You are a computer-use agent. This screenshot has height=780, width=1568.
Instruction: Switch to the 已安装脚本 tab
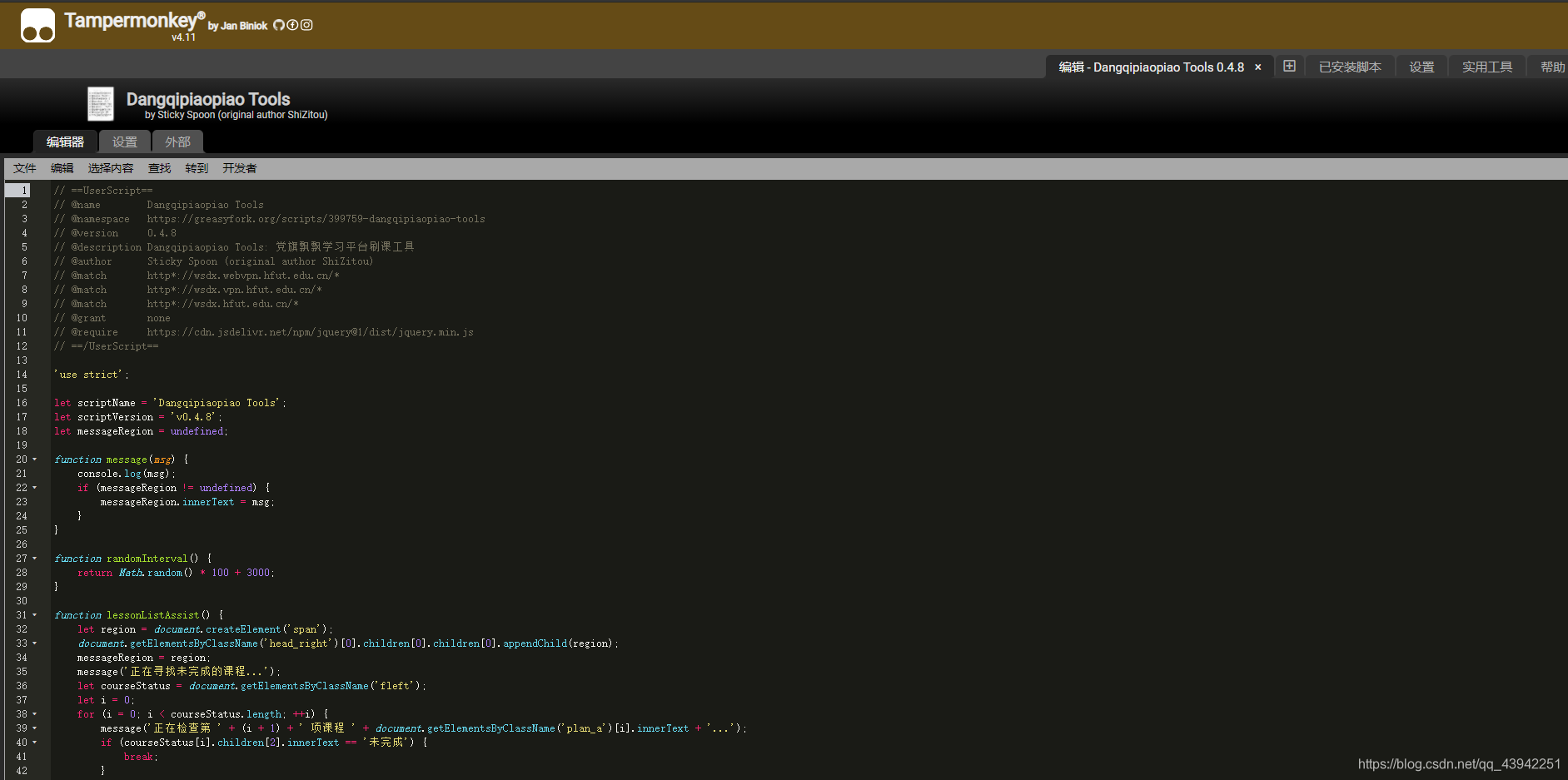1350,67
